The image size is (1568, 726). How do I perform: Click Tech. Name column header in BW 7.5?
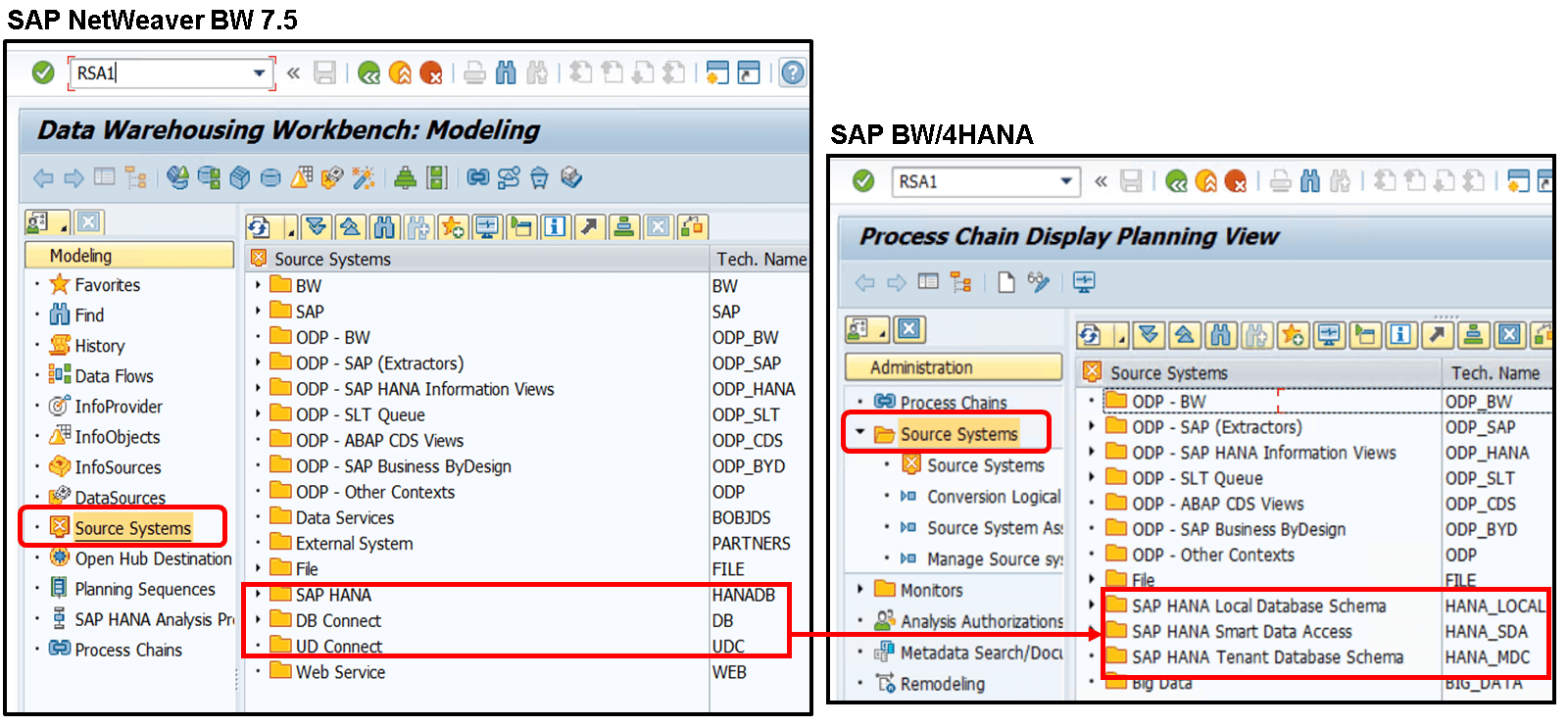(x=761, y=260)
